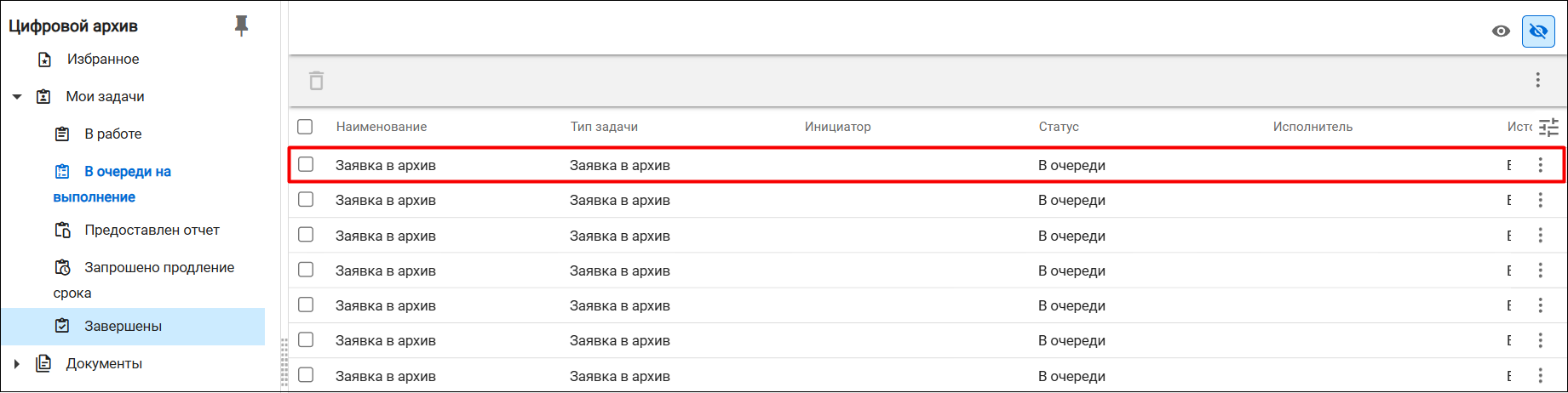Click the trash delete icon in toolbar

(x=316, y=81)
